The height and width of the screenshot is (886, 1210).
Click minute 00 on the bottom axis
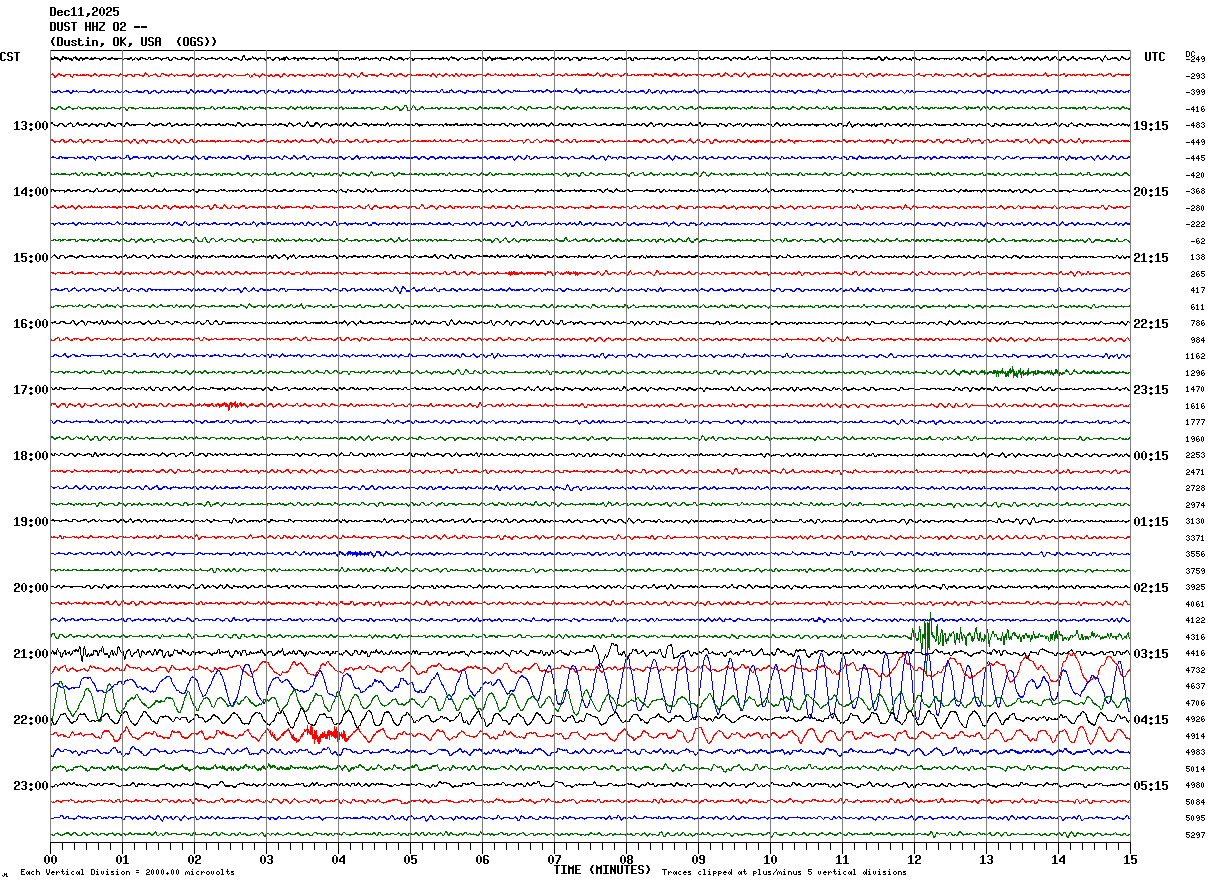pyautogui.click(x=51, y=859)
